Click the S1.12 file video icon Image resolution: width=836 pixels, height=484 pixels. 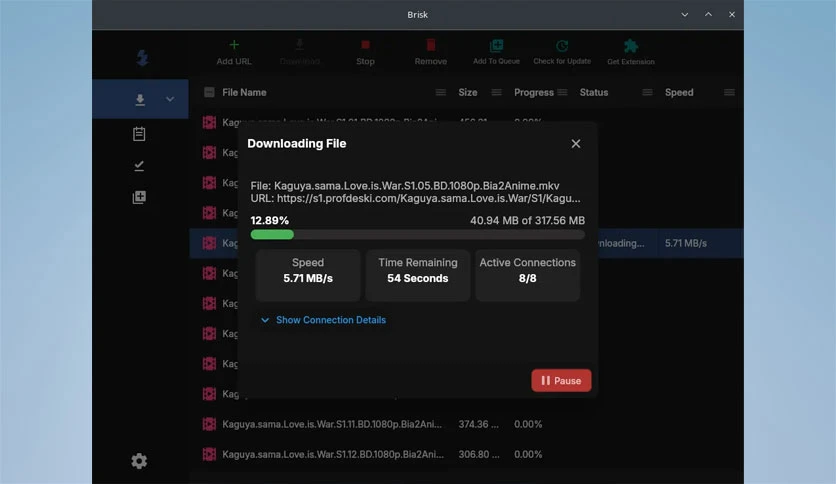click(209, 454)
